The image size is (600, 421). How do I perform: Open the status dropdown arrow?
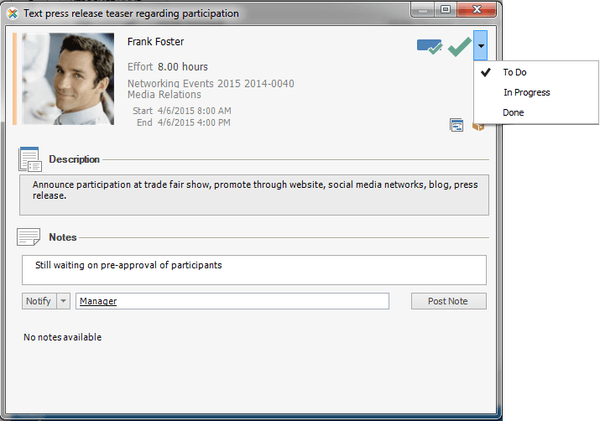(481, 46)
